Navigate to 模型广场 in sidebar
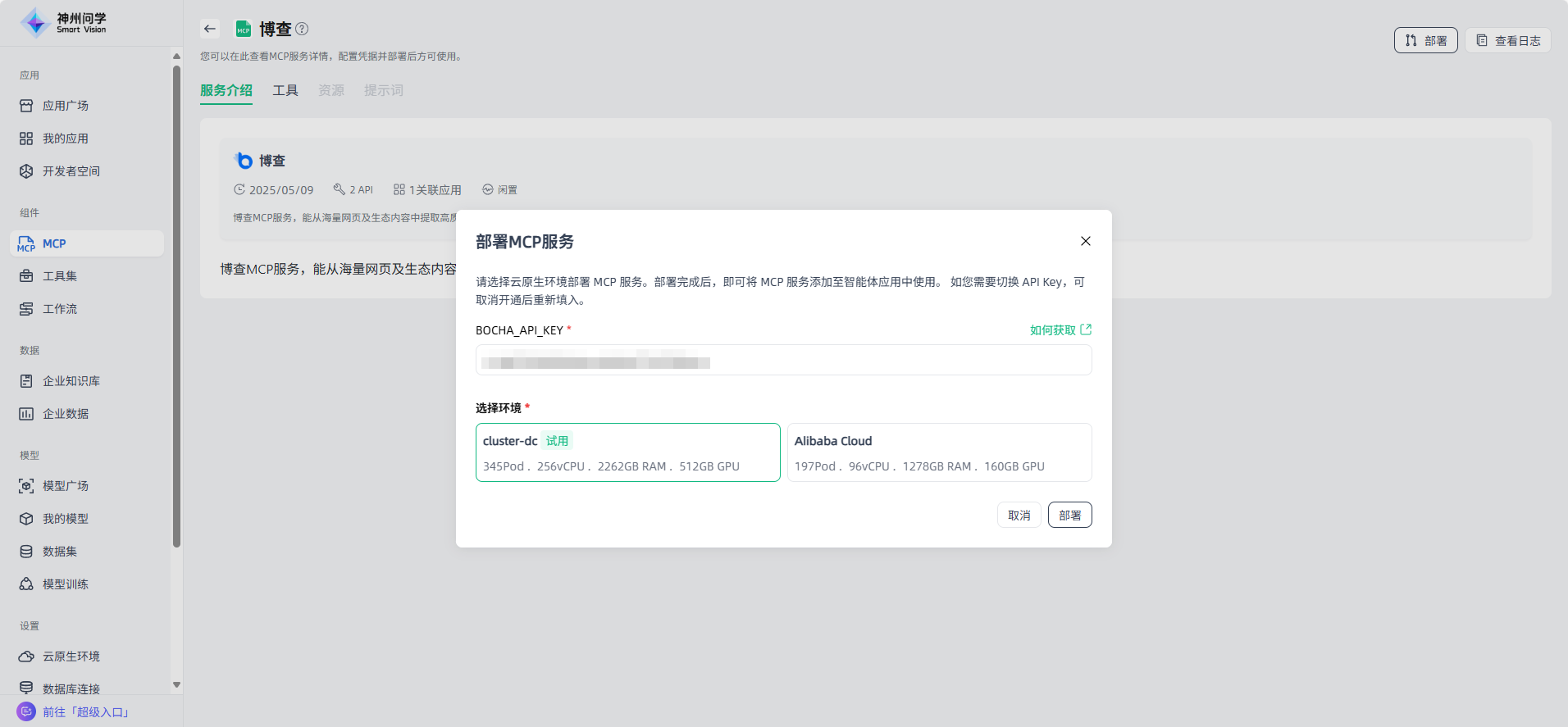The height and width of the screenshot is (727, 1568). coord(66,486)
